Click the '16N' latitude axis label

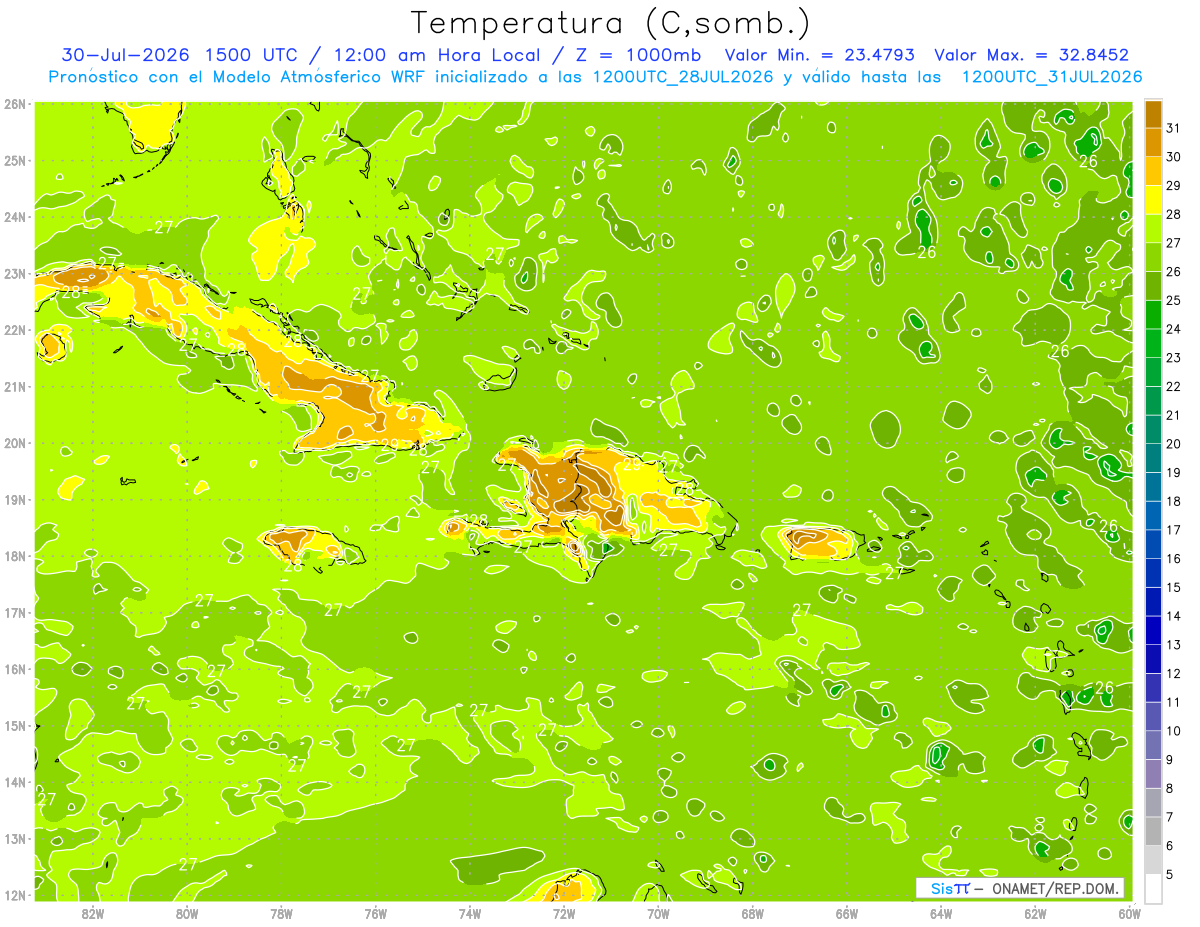(14, 669)
